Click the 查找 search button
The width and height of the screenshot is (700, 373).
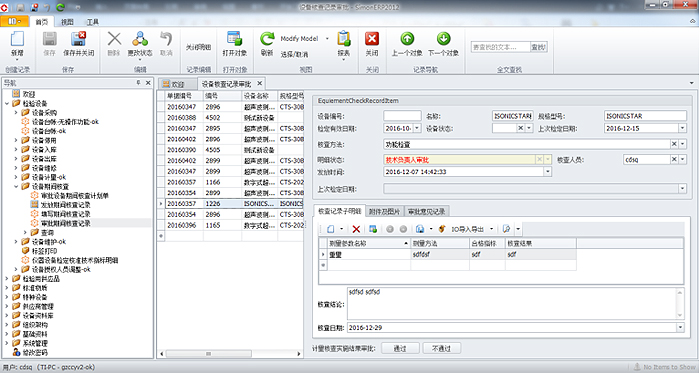point(538,47)
